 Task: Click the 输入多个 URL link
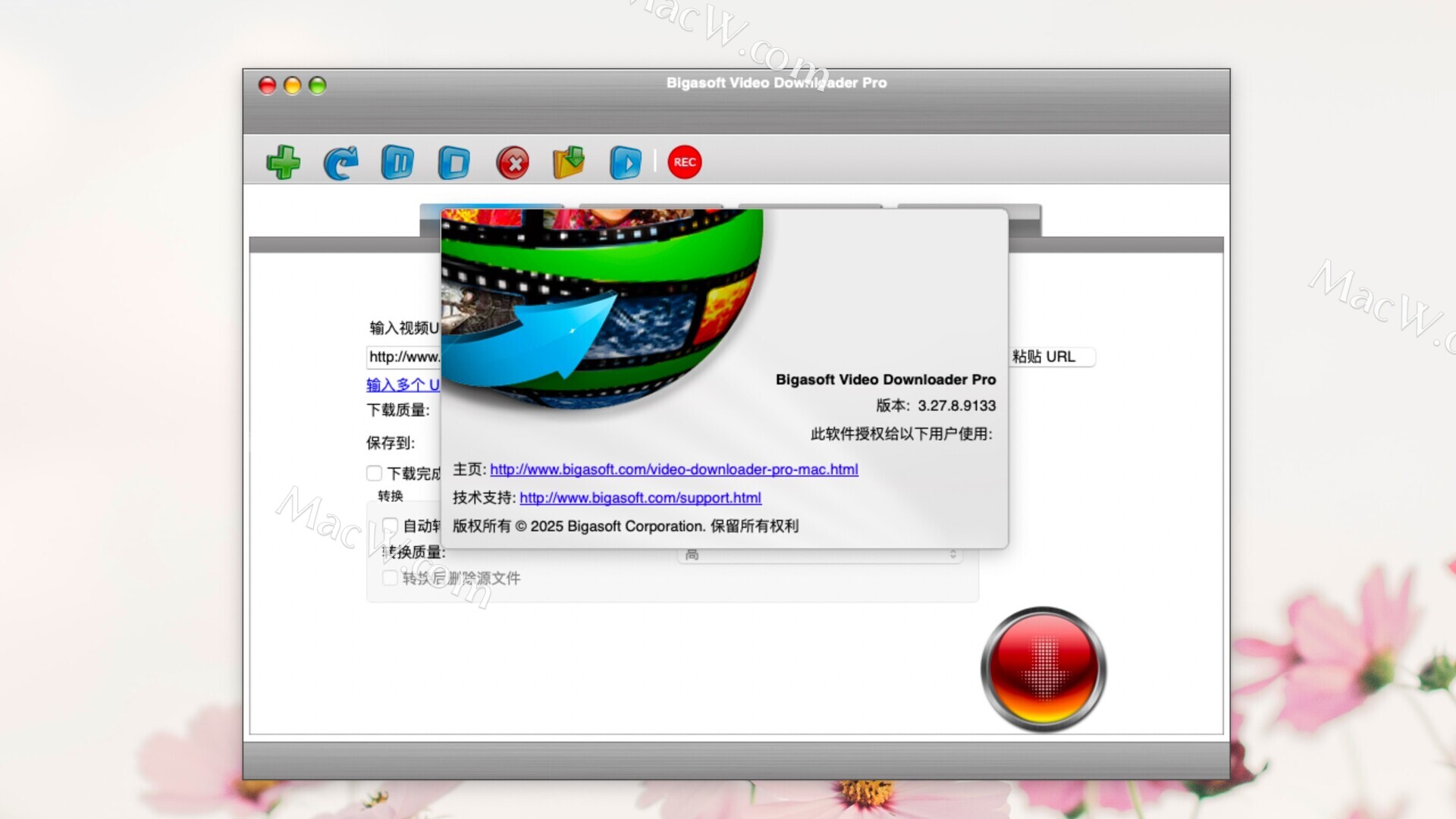[x=403, y=384]
